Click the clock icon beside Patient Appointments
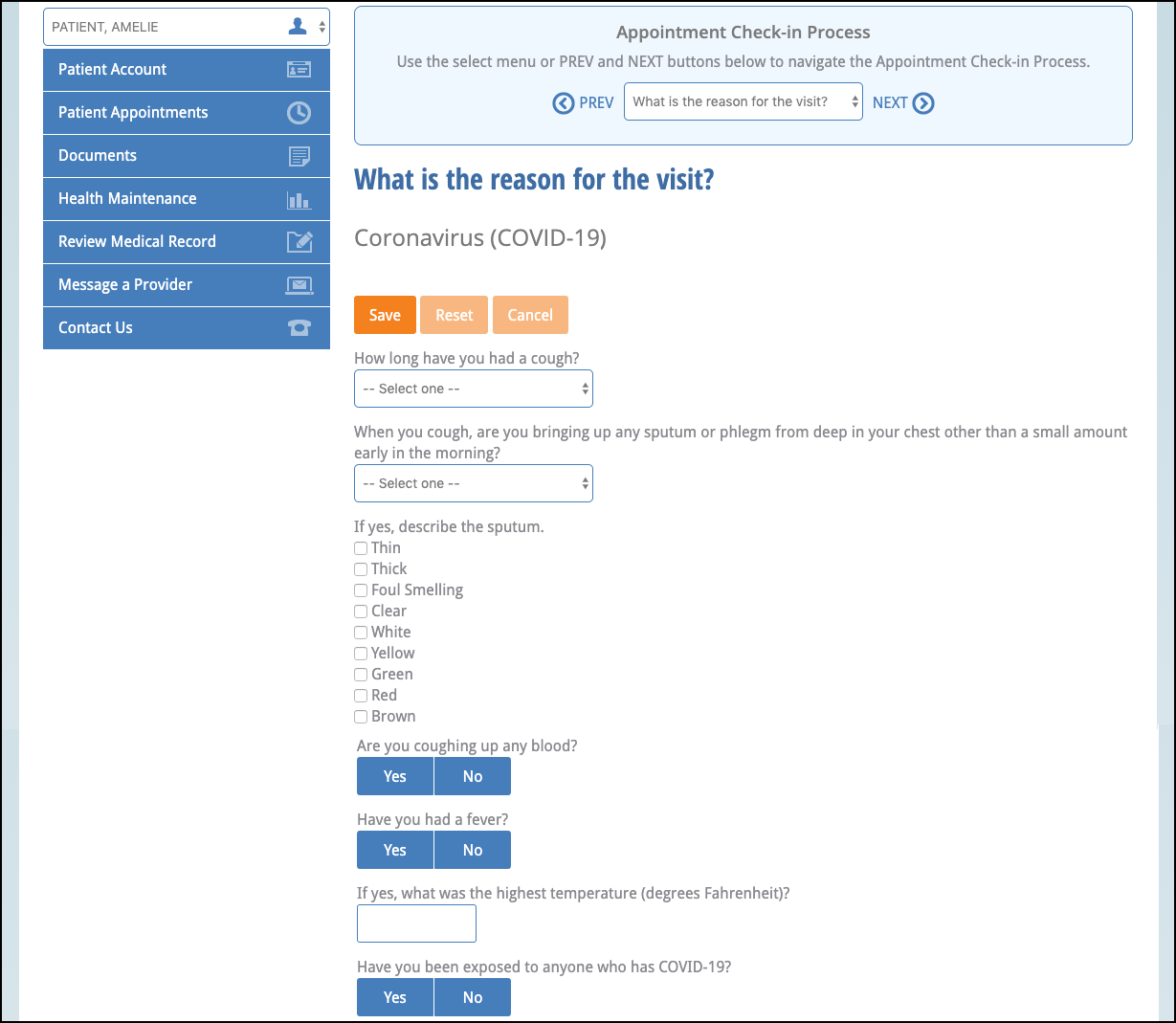Image resolution: width=1176 pixels, height=1023 pixels. pyautogui.click(x=299, y=113)
